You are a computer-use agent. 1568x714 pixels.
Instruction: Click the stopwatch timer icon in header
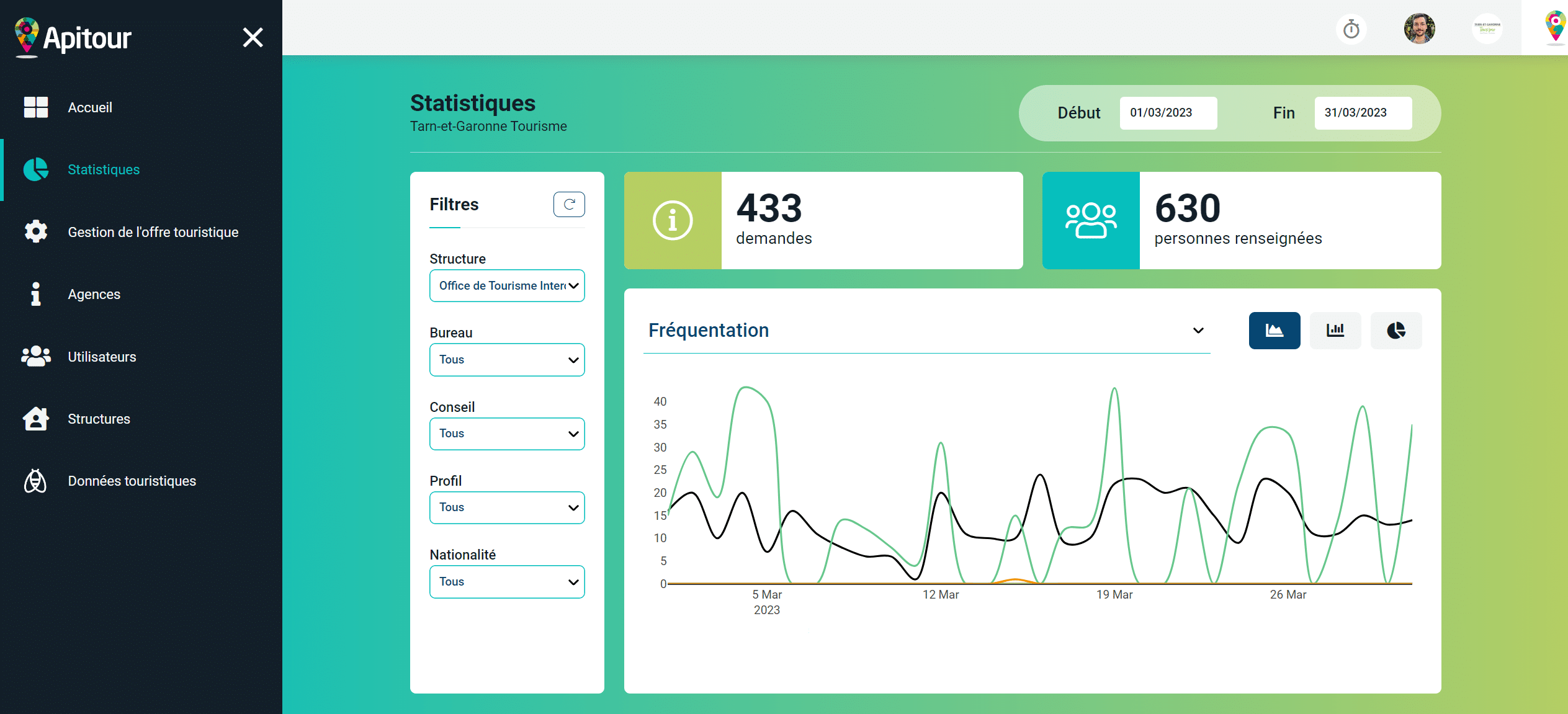1351,29
